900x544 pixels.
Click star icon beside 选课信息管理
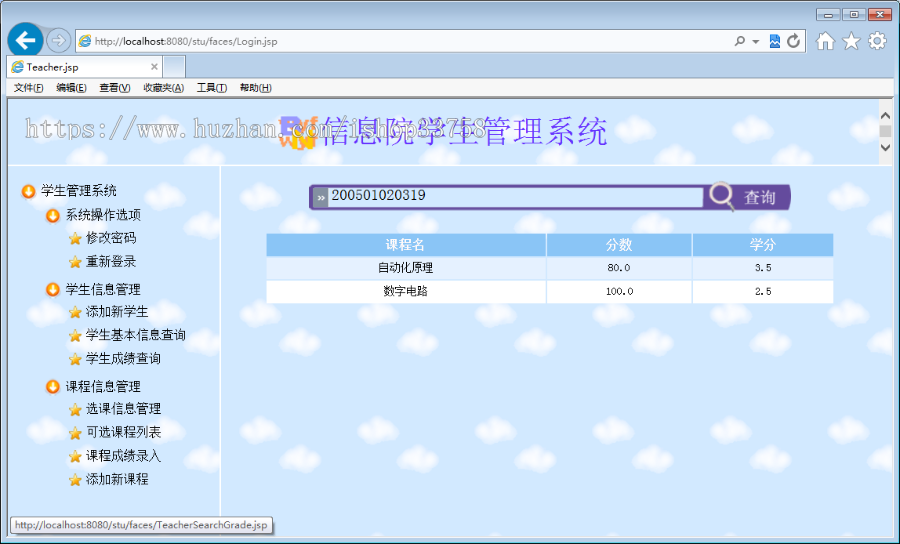click(x=75, y=410)
